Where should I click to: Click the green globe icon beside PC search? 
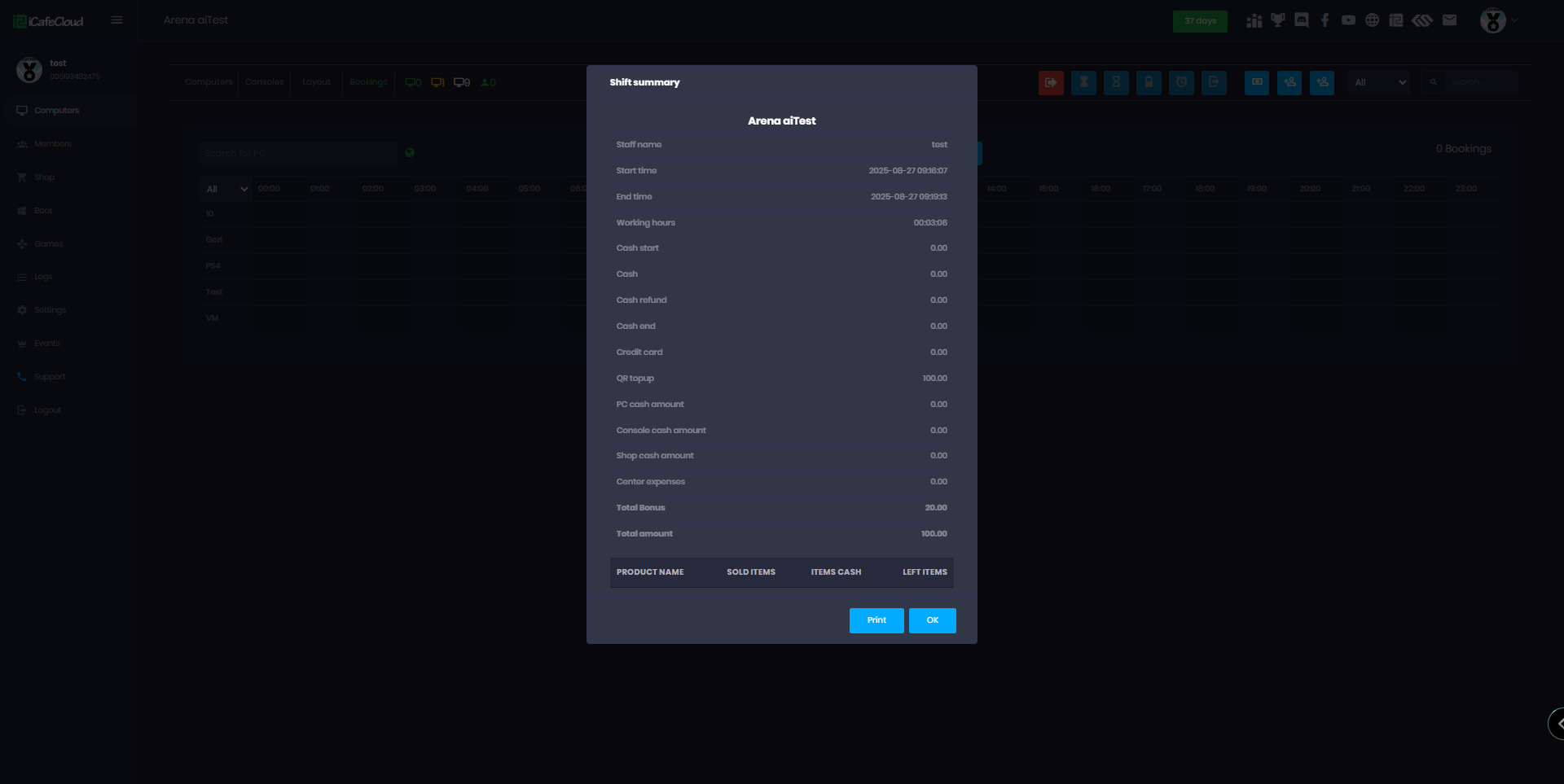[x=410, y=152]
